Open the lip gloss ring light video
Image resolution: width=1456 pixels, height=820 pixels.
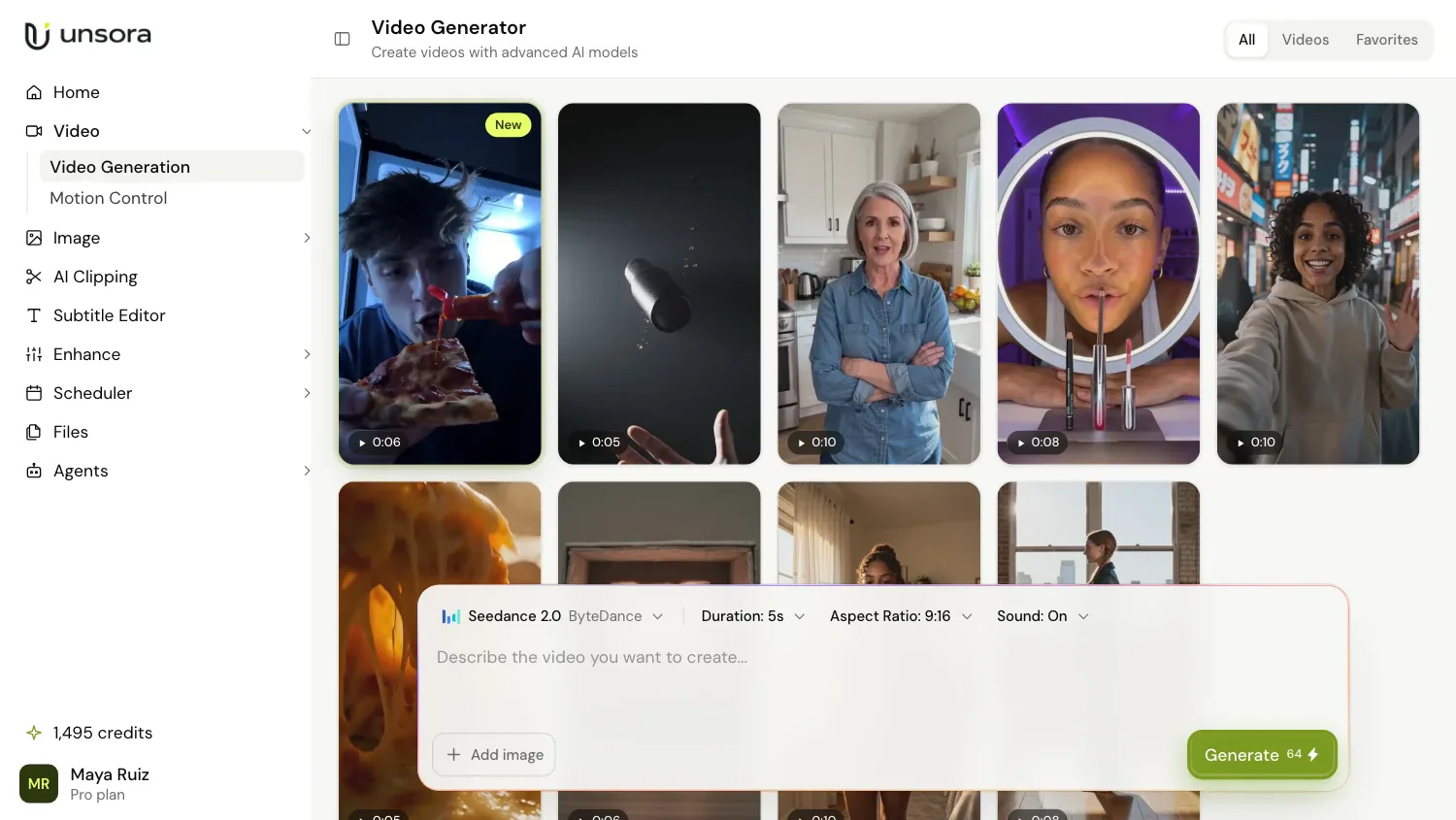[x=1099, y=283]
